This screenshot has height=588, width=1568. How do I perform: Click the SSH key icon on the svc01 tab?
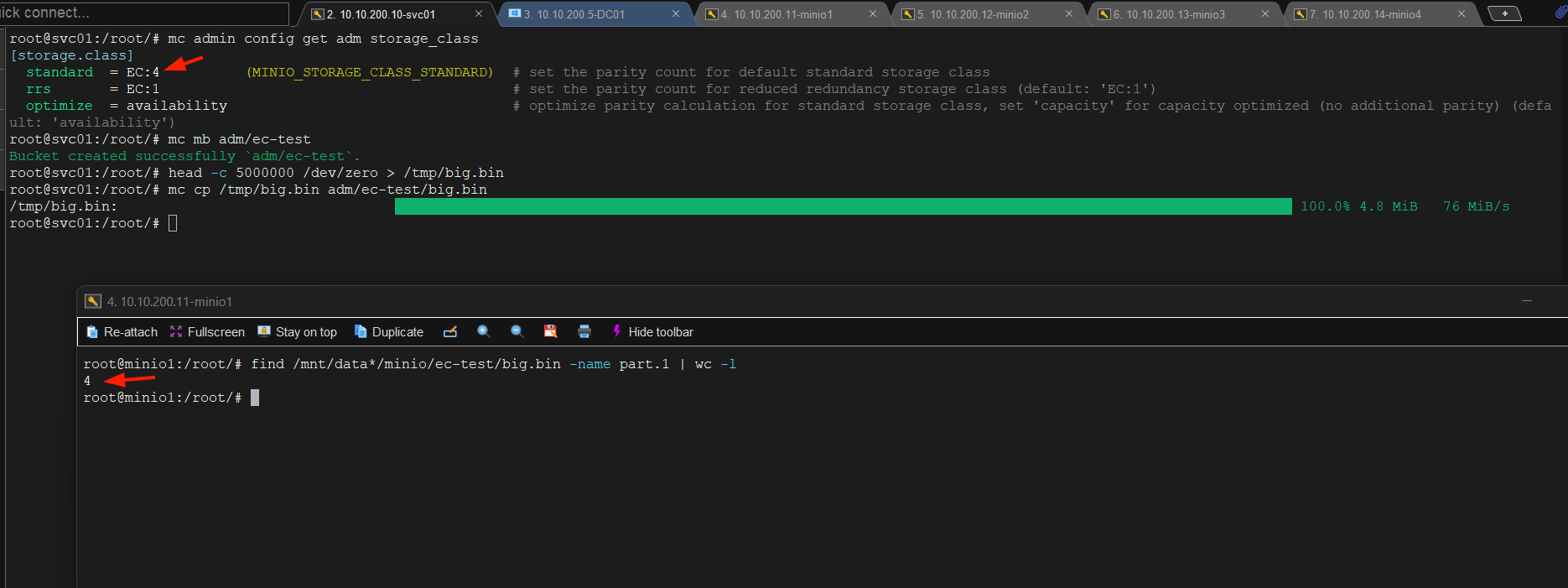point(318,14)
